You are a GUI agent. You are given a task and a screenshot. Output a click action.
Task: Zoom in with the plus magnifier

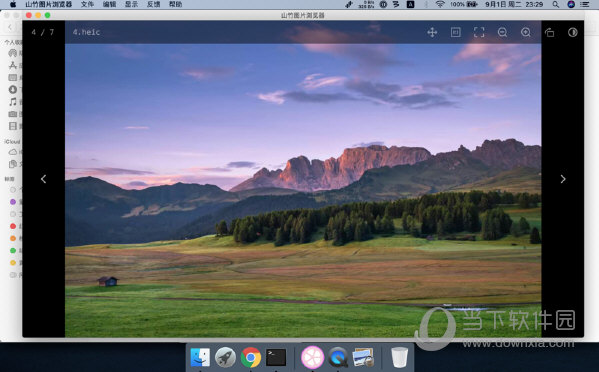(x=526, y=32)
